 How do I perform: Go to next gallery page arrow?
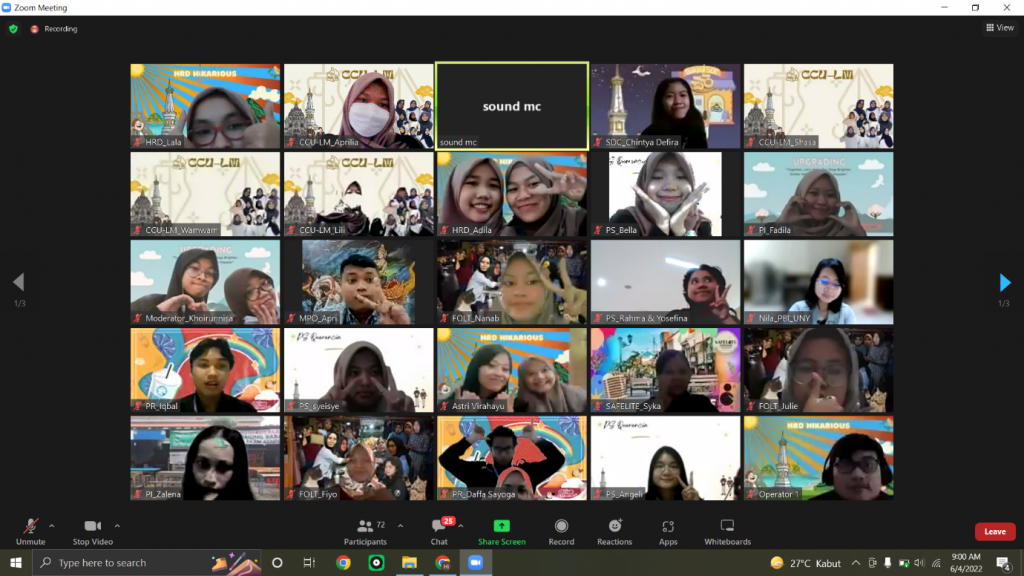pyautogui.click(x=1005, y=283)
